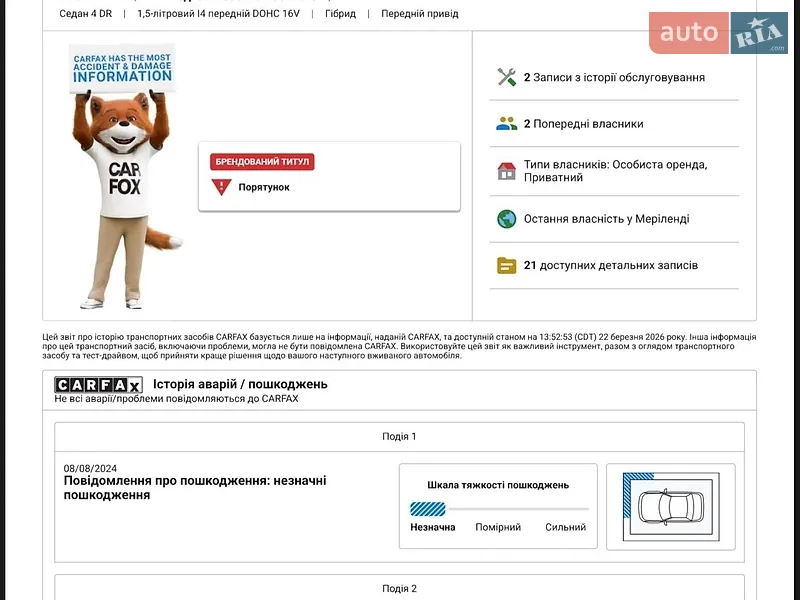This screenshot has width=800, height=600.
Task: Click Остання власність у Меріленді text
Action: point(606,219)
